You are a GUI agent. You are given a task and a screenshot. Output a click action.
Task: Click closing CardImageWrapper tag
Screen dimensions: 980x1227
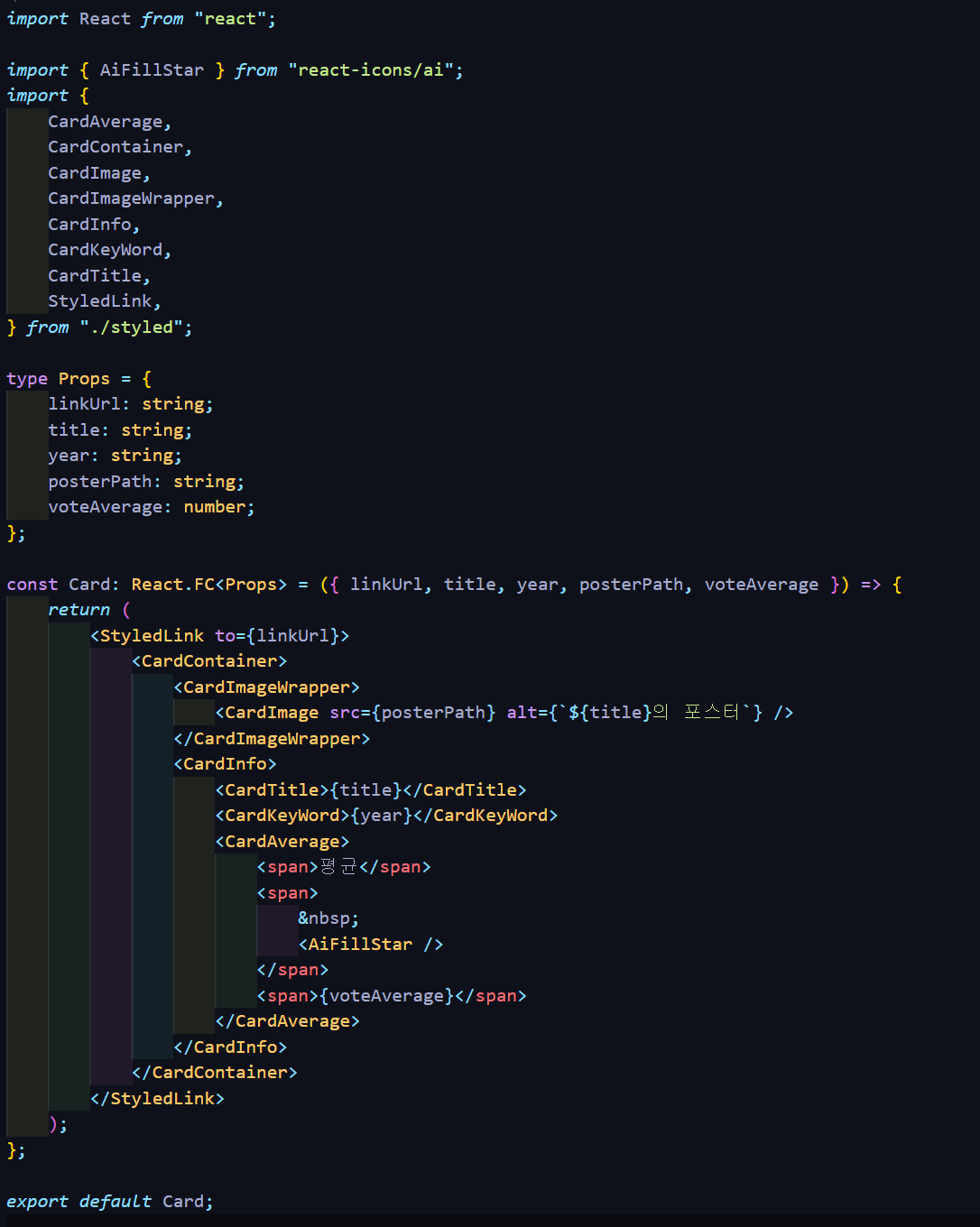[x=272, y=739]
